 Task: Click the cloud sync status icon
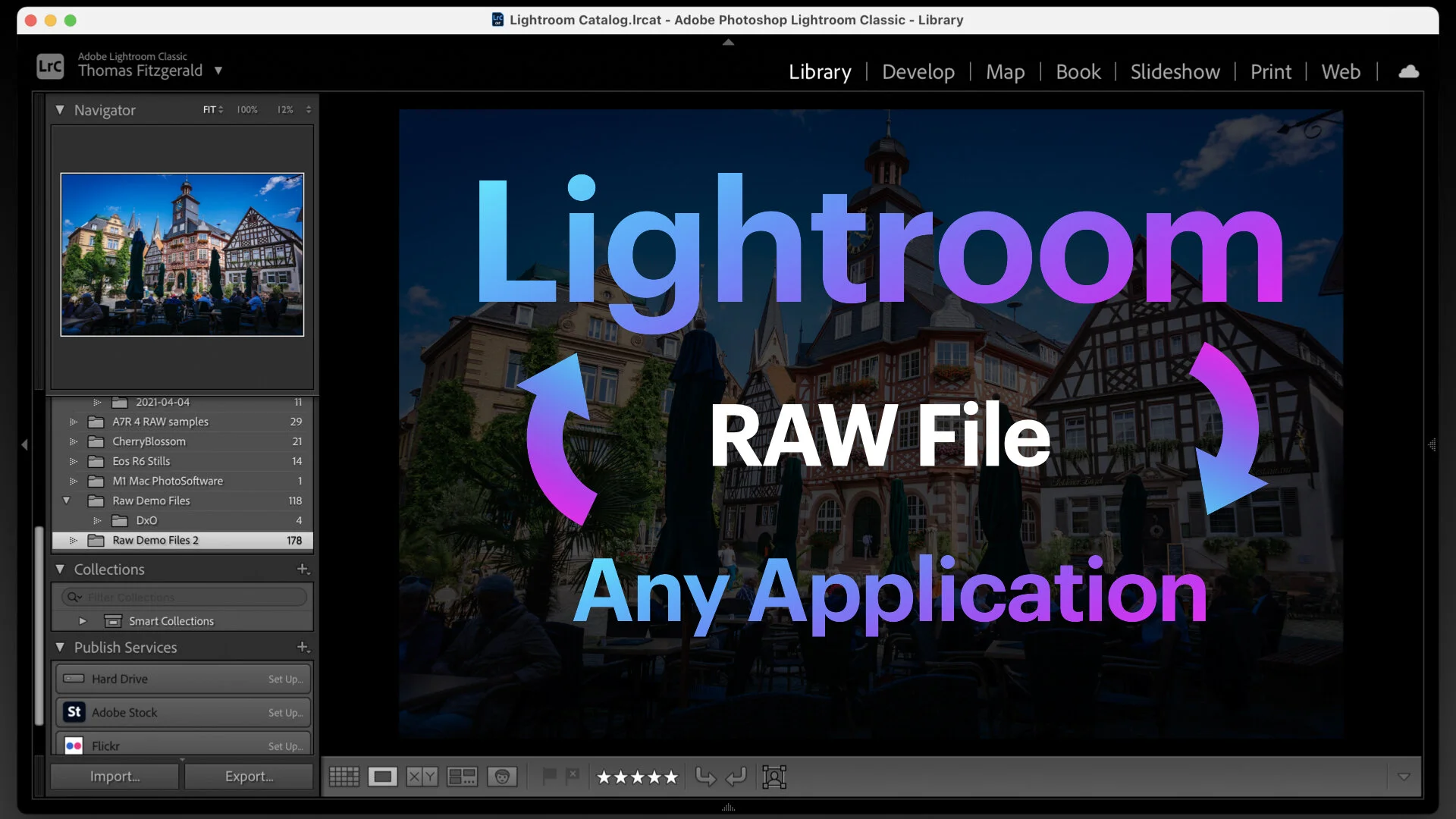(x=1409, y=71)
